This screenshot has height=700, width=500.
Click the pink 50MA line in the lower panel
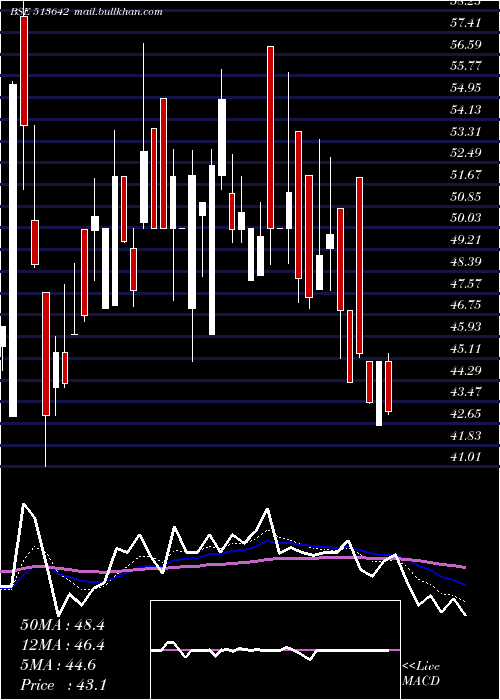(x=232, y=563)
